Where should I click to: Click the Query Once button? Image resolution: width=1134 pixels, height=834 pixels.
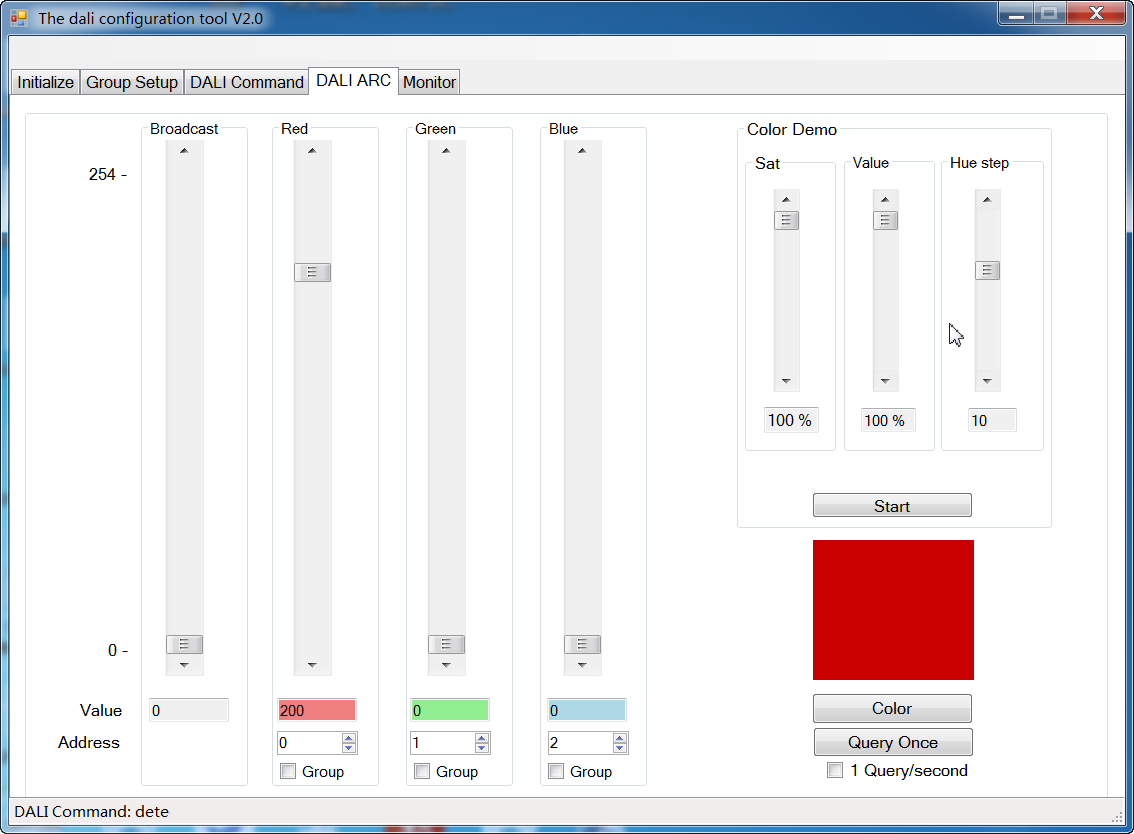892,742
